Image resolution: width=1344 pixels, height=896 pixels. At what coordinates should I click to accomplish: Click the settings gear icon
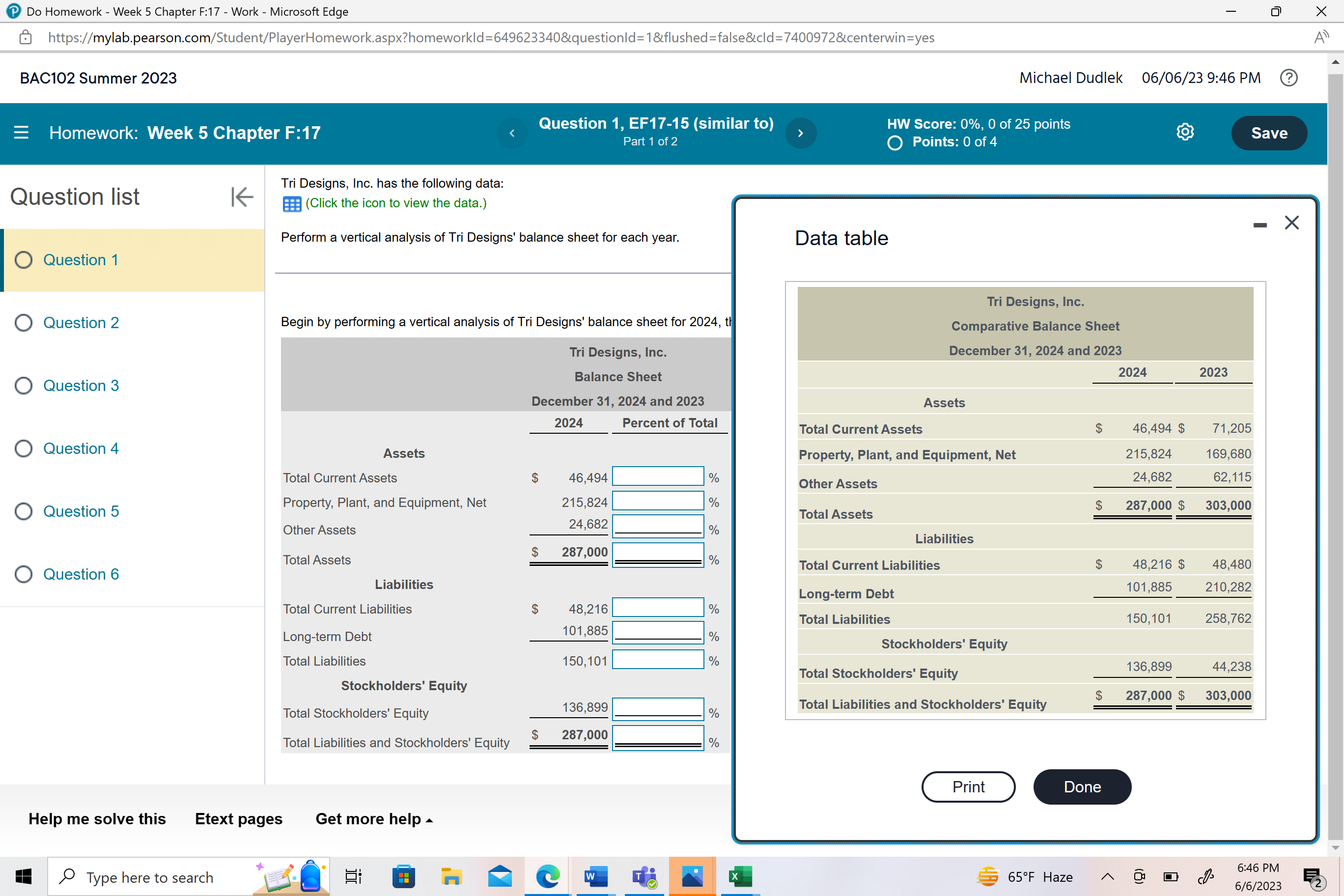tap(1184, 132)
